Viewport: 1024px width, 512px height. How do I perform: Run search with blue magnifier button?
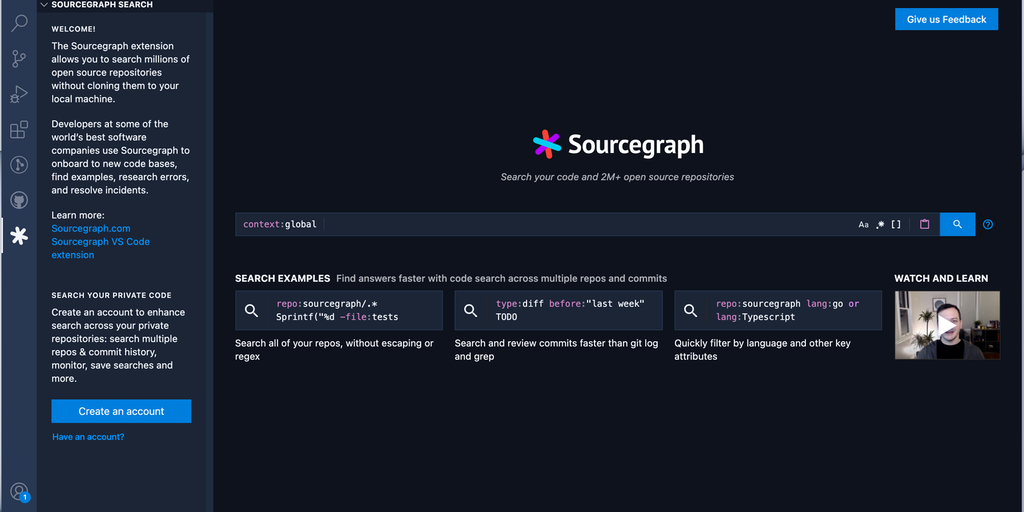click(957, 225)
